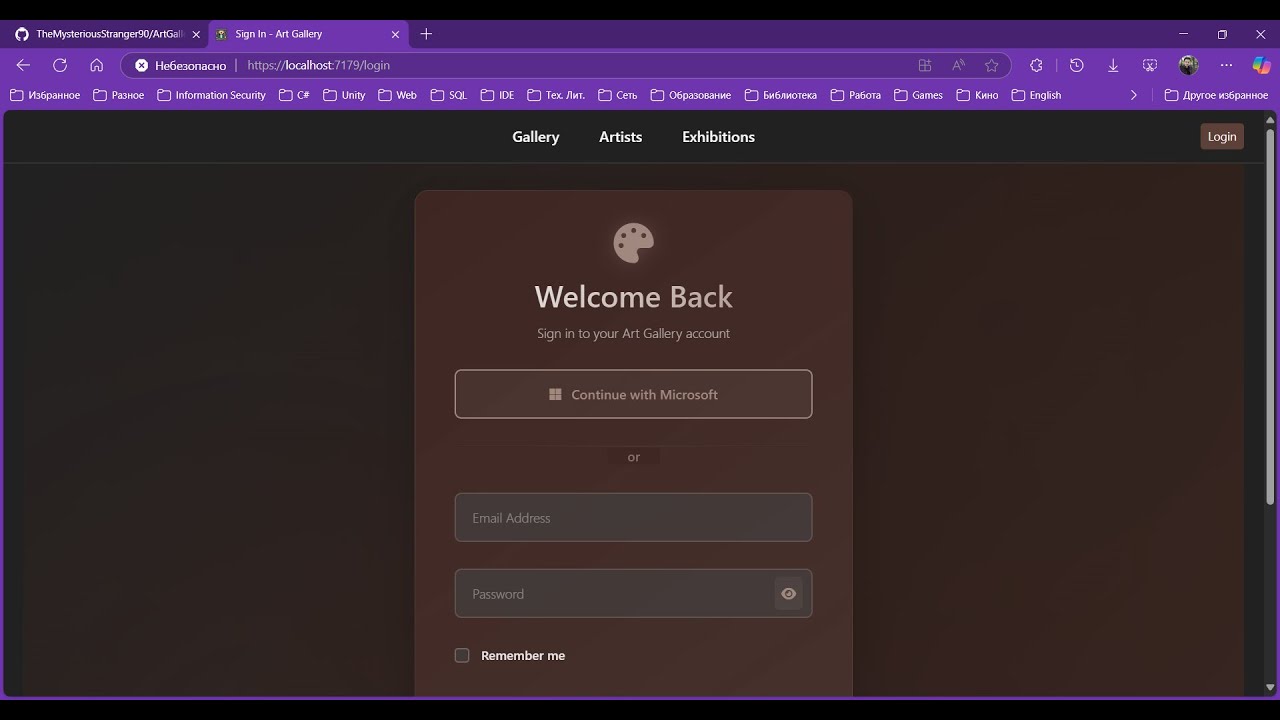Go back with the browser back arrow
Image resolution: width=1280 pixels, height=720 pixels.
[23, 65]
